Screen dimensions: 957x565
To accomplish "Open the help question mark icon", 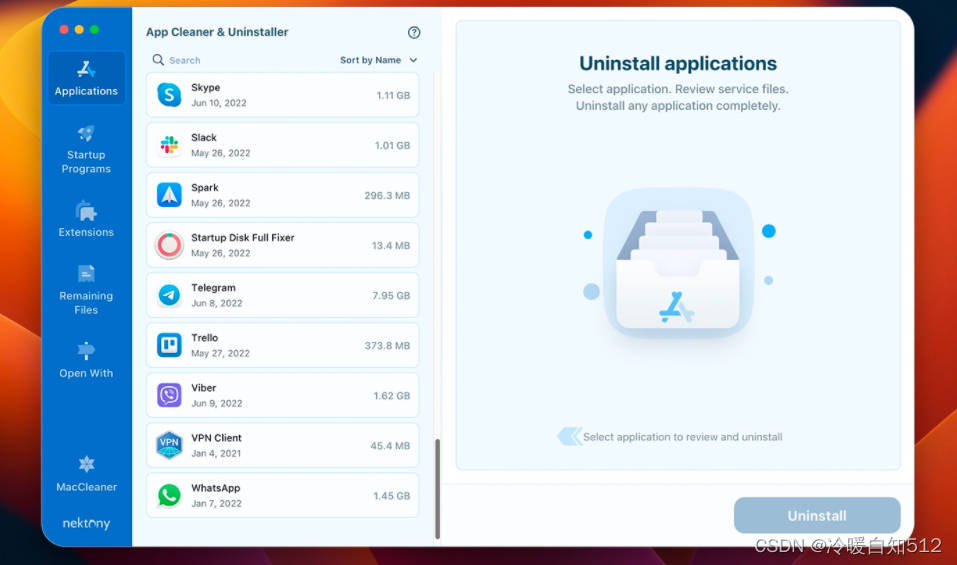I will [x=414, y=32].
